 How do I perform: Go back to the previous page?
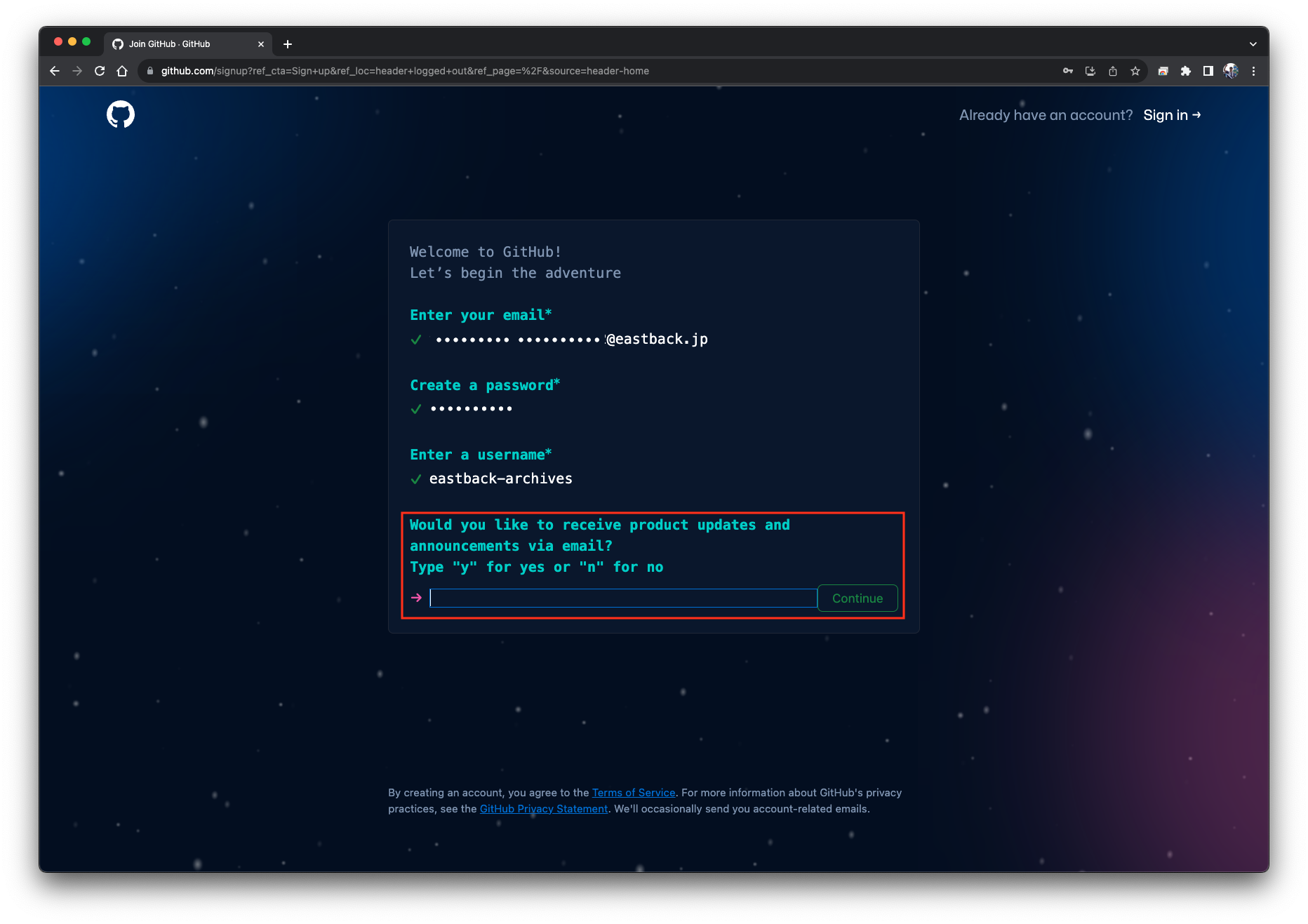[x=55, y=71]
